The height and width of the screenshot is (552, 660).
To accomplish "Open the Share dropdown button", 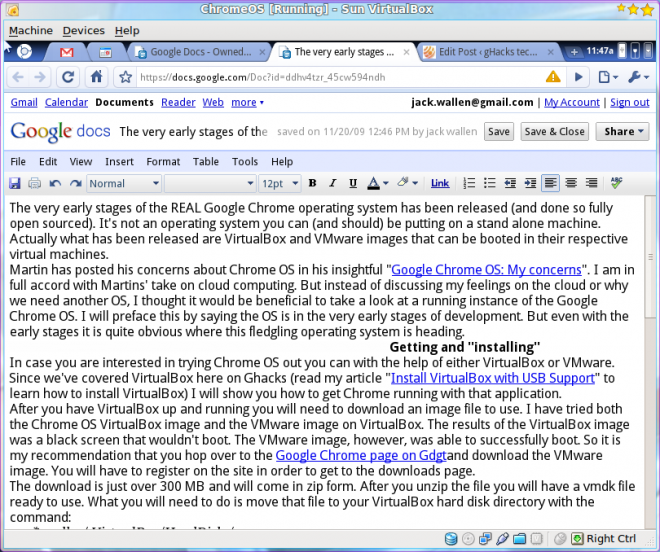I will (x=621, y=131).
